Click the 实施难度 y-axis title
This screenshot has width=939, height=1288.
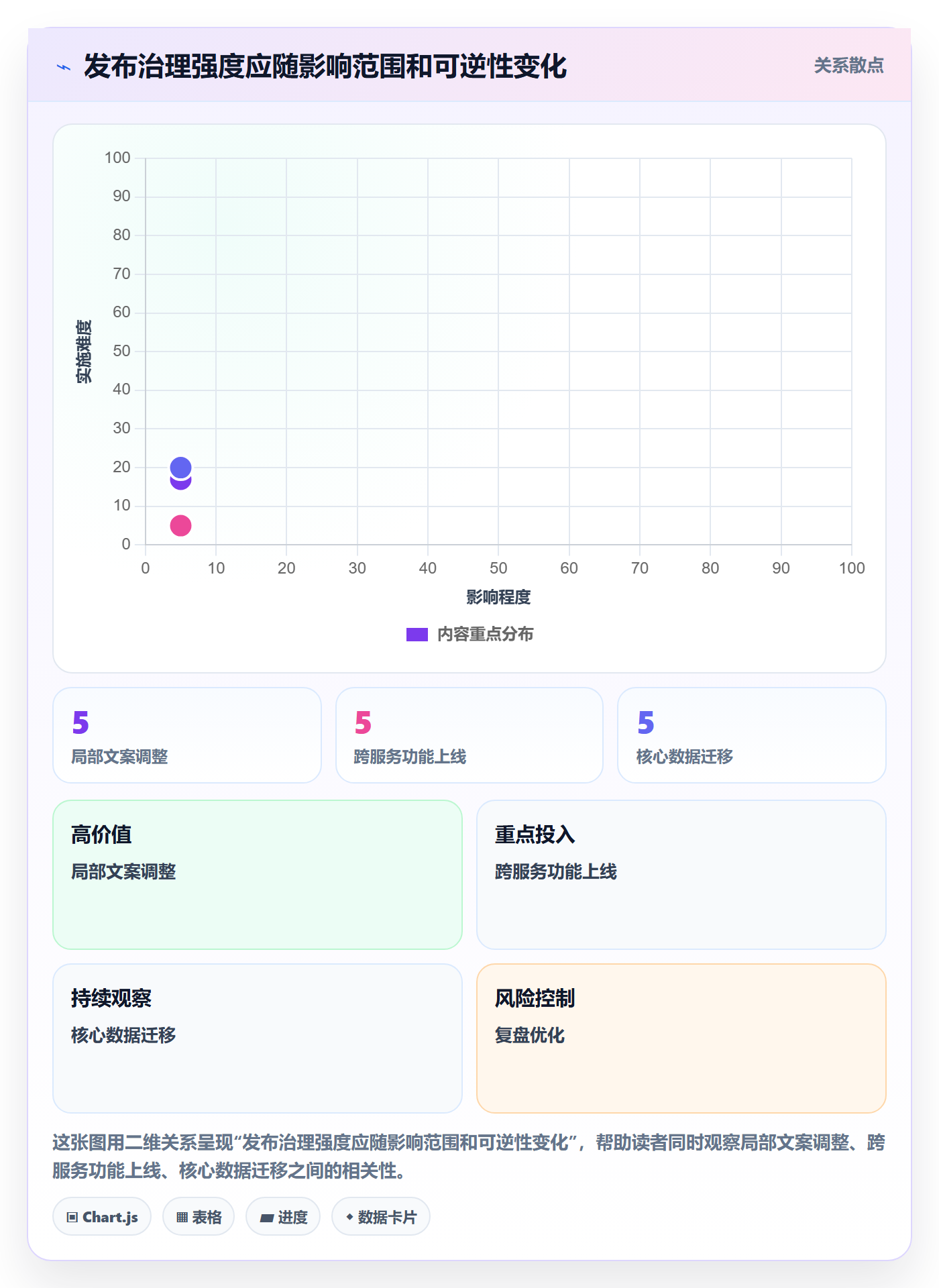pos(84,352)
